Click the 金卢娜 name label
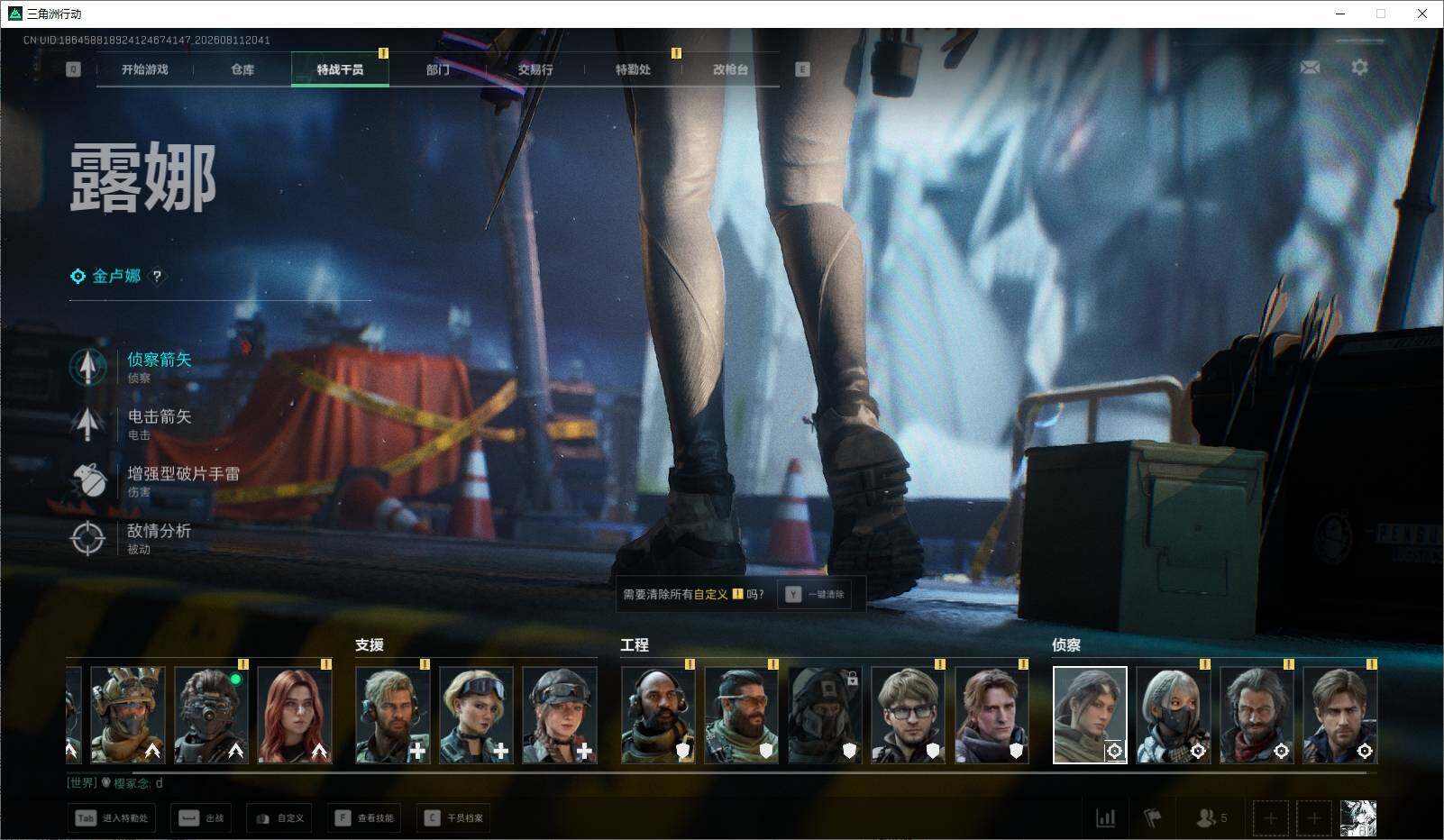Viewport: 1444px width, 840px height. [x=116, y=276]
